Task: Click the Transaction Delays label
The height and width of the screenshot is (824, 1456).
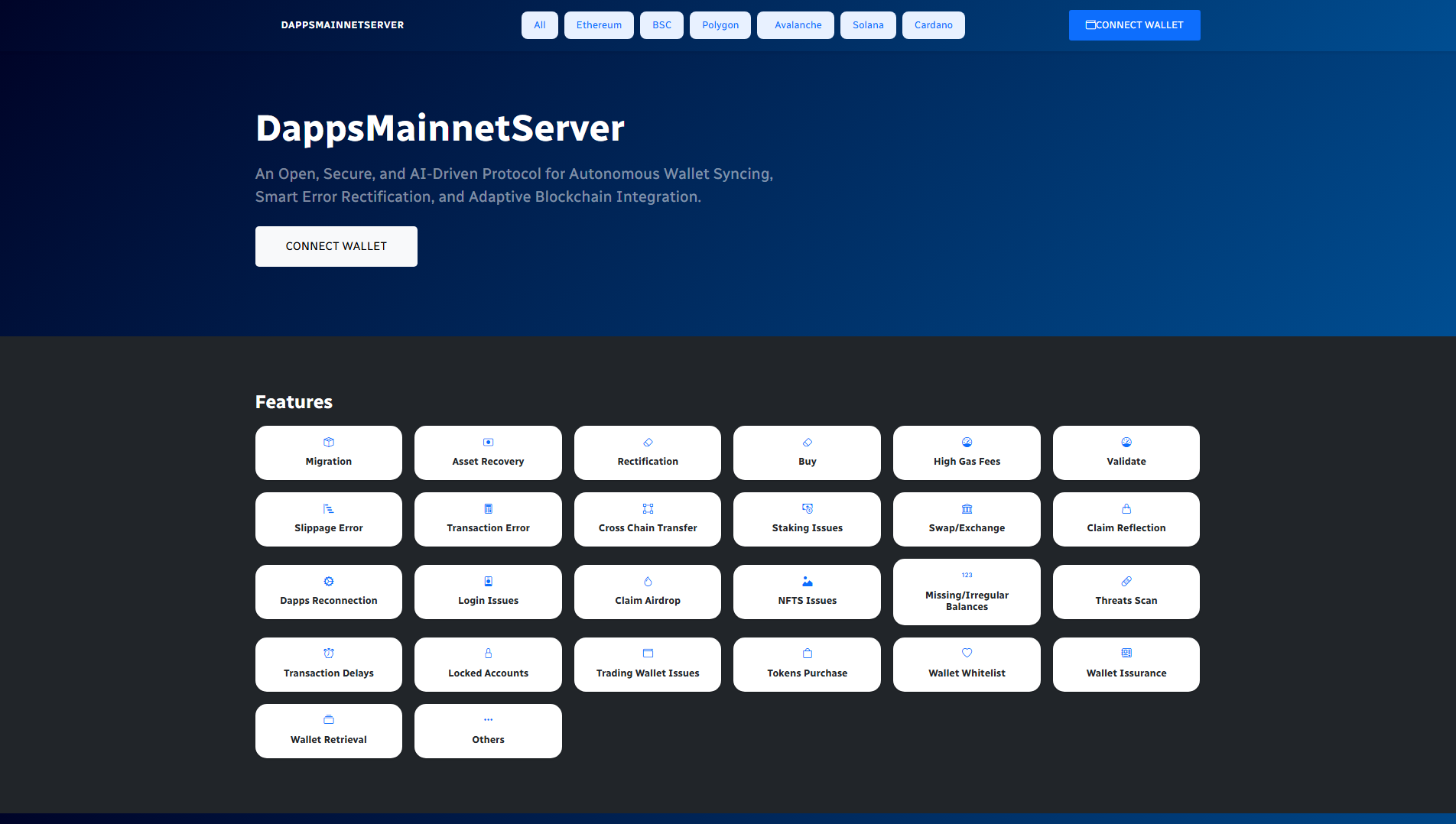Action: point(329,673)
